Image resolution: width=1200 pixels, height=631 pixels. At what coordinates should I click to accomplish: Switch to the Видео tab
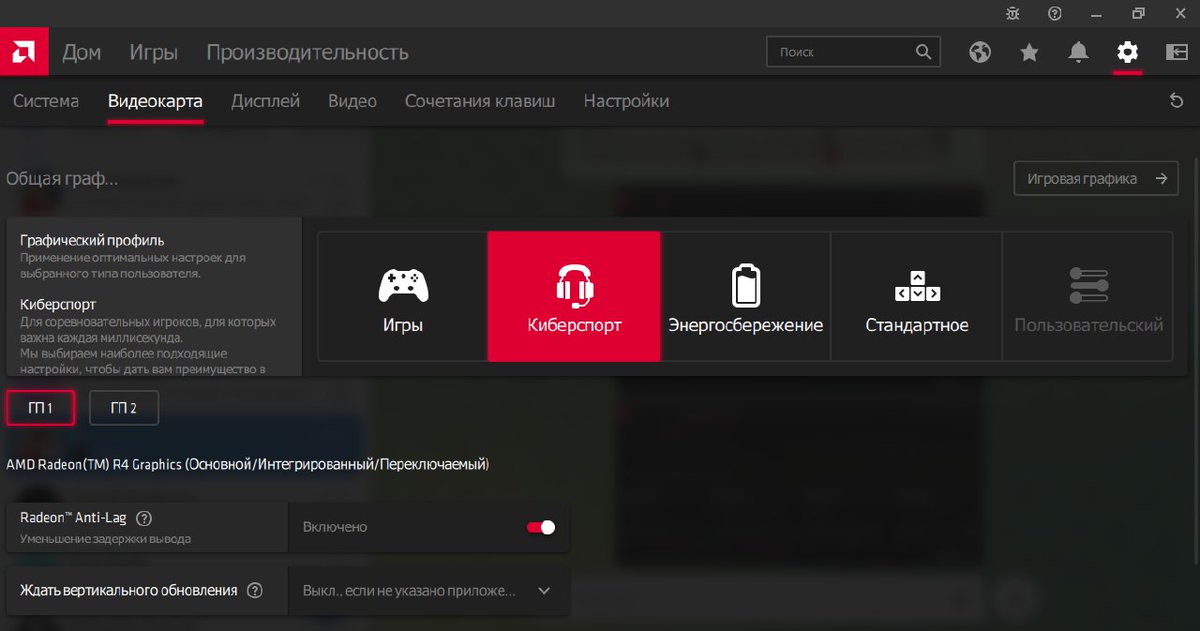click(353, 101)
